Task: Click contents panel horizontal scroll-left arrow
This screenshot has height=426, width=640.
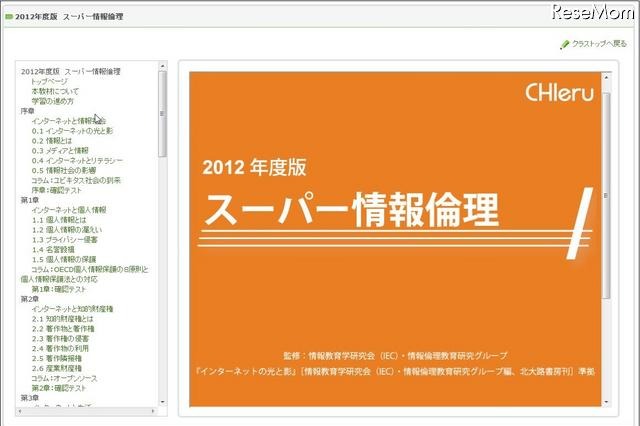Action: pyautogui.click(x=20, y=411)
